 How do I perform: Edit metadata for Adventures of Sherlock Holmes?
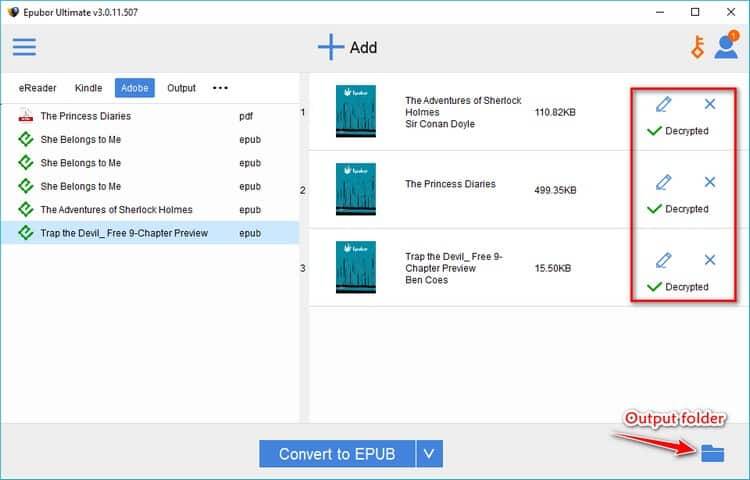[663, 104]
